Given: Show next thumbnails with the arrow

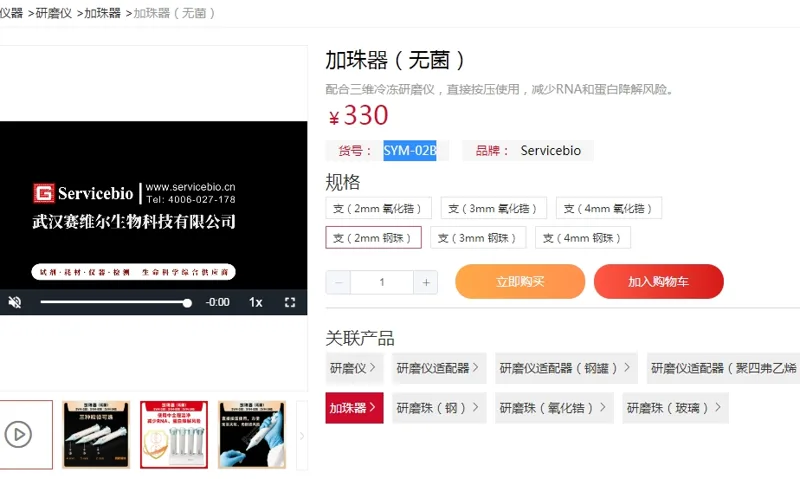Looking at the screenshot, I should click(302, 435).
